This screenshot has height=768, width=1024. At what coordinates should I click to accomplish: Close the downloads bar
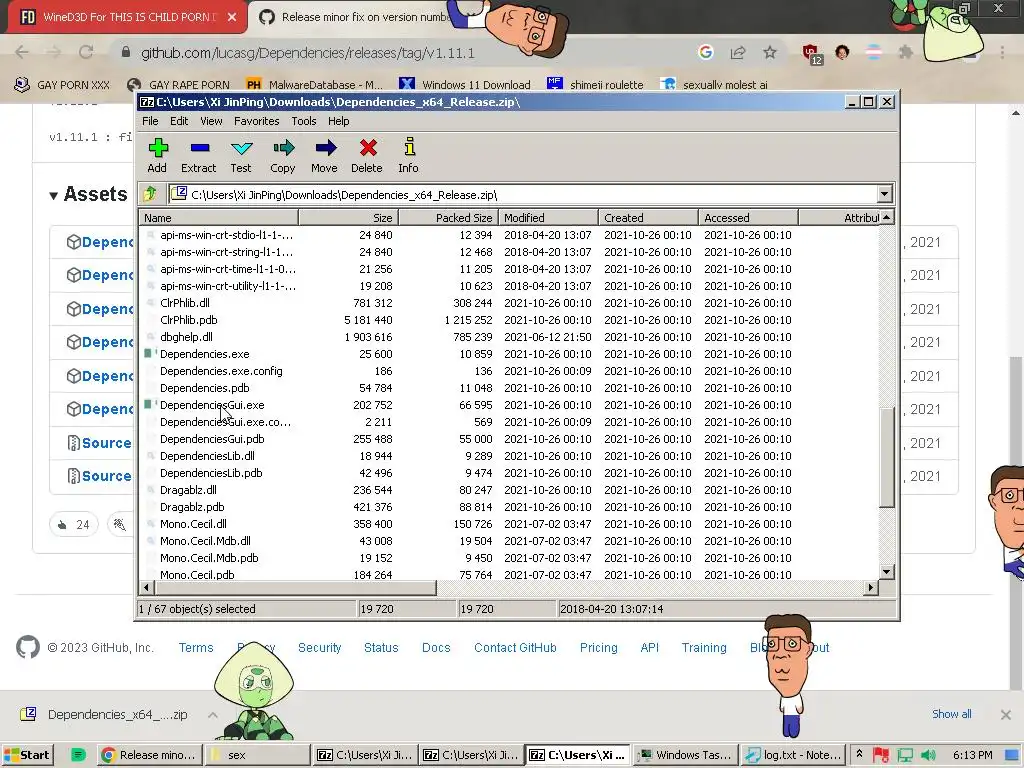click(1006, 714)
